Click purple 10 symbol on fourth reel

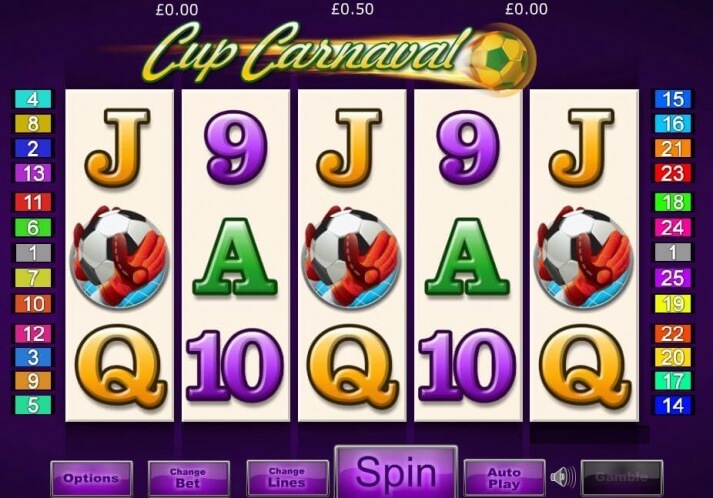pos(467,366)
